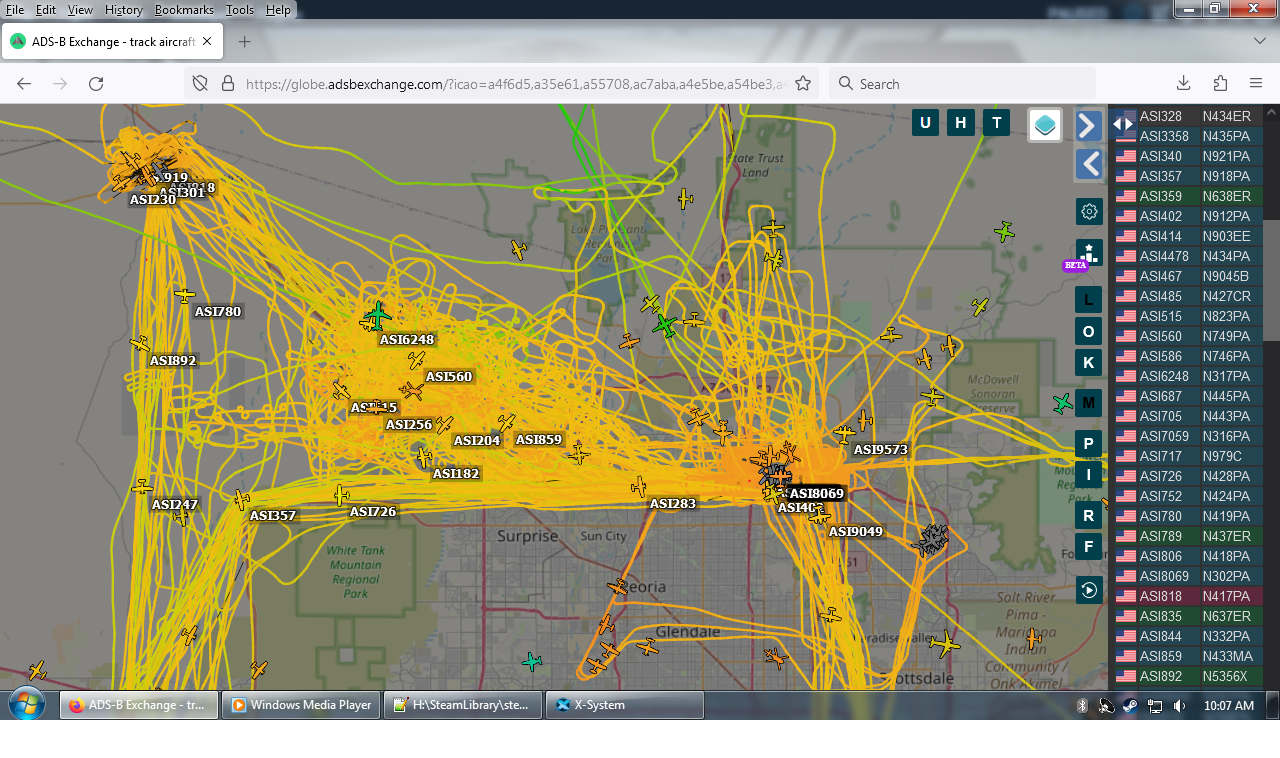Select N437ER registration in aircraft list

1226,536
